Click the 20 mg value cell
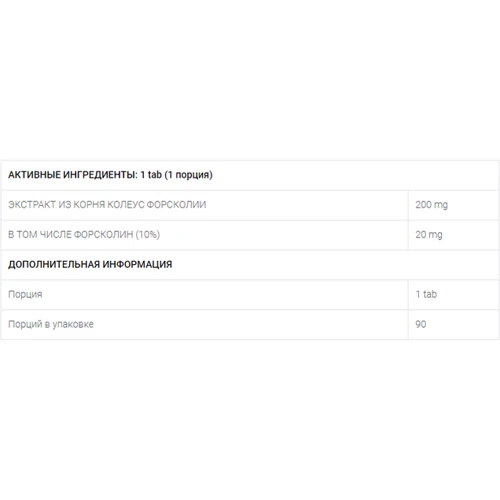 [x=454, y=235]
